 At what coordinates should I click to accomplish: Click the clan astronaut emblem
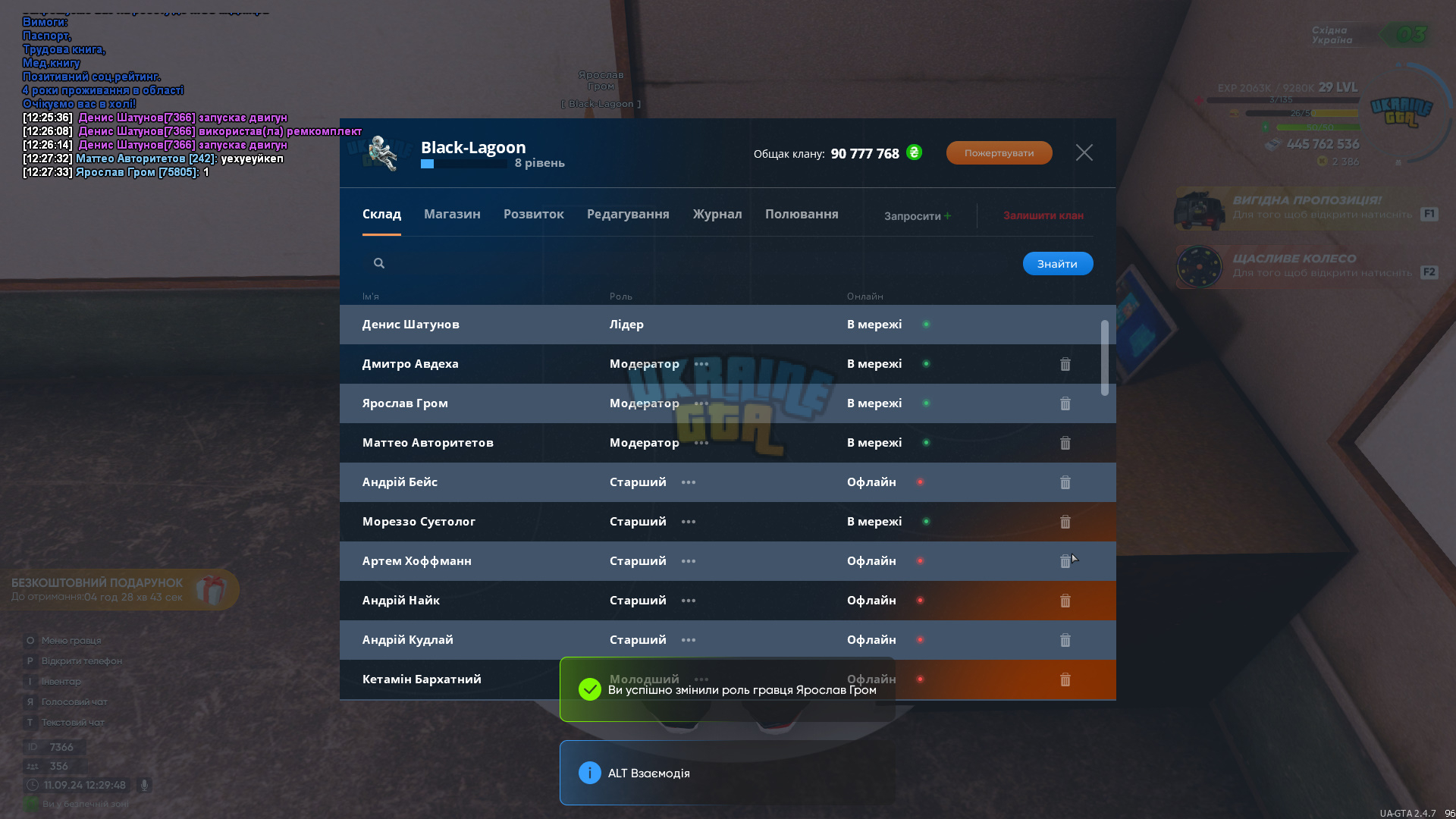pyautogui.click(x=383, y=152)
